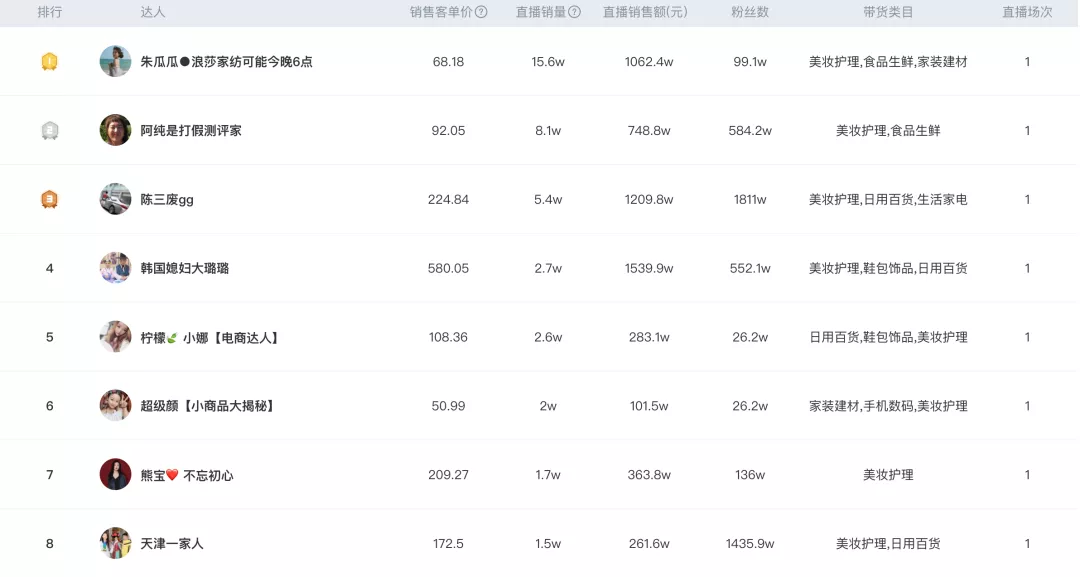Select the 92.05 unit price cell
The height and width of the screenshot is (577, 1080).
448,131
